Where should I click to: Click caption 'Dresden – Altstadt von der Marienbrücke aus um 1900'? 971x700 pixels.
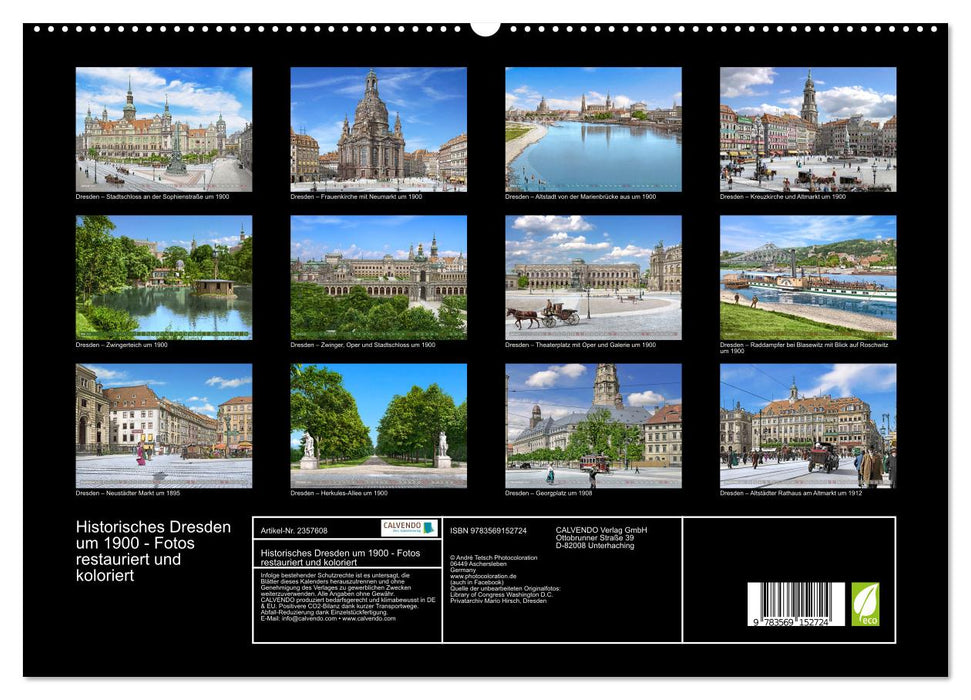pyautogui.click(x=580, y=197)
